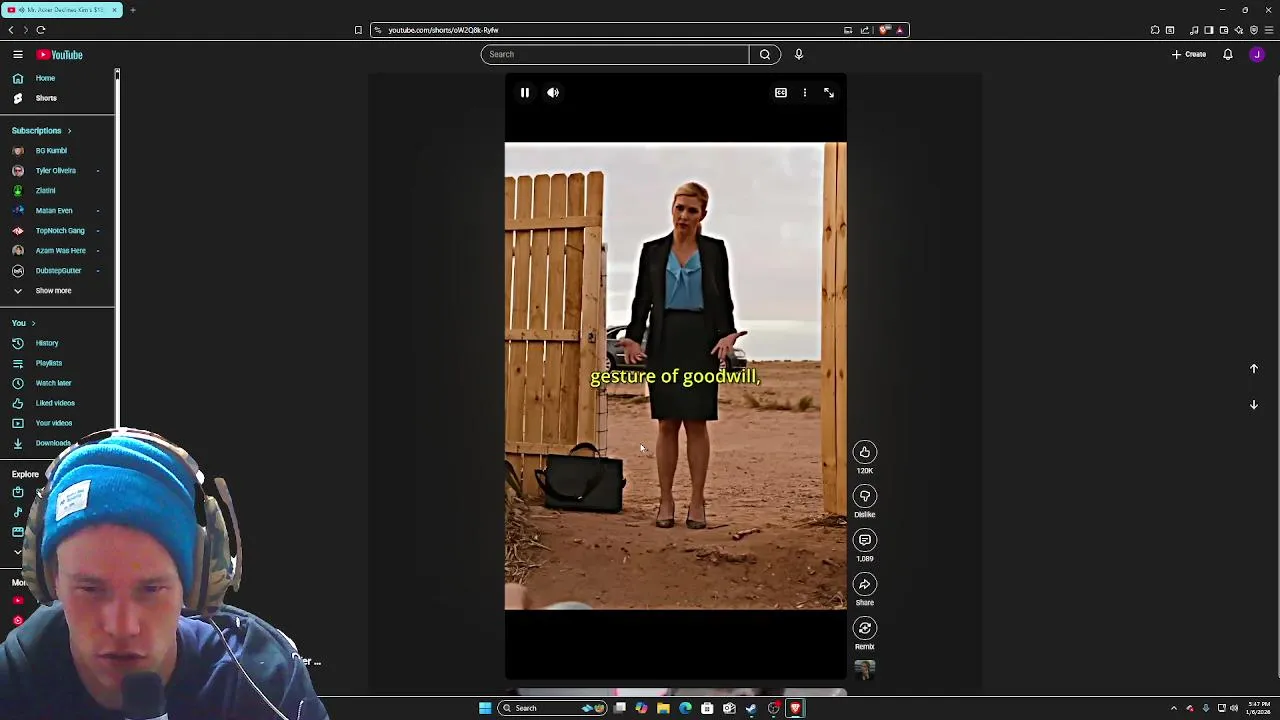The image size is (1280, 720).
Task: Bookmark this page
Action: coord(358,30)
